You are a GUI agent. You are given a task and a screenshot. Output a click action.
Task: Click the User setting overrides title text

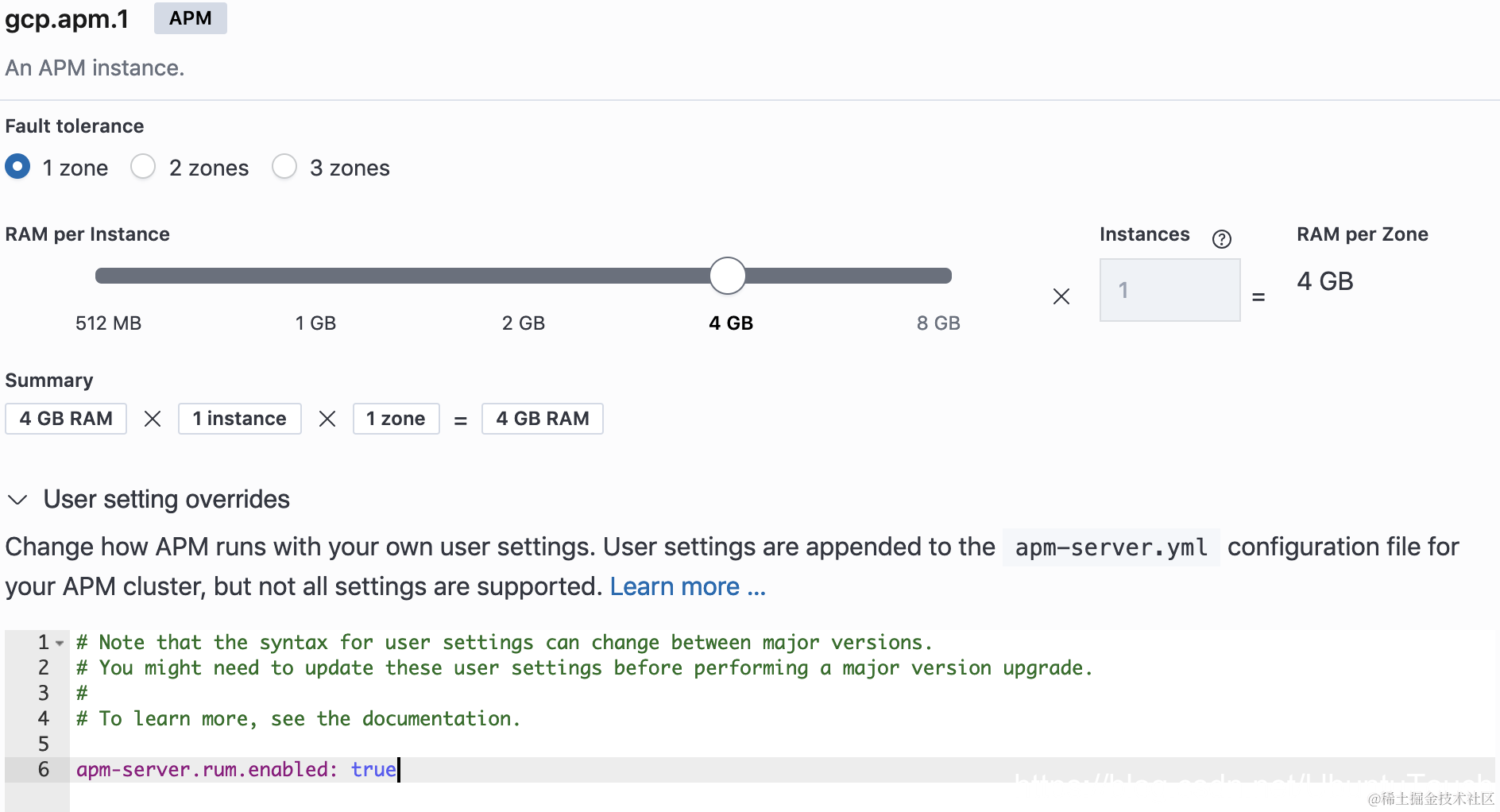point(167,500)
